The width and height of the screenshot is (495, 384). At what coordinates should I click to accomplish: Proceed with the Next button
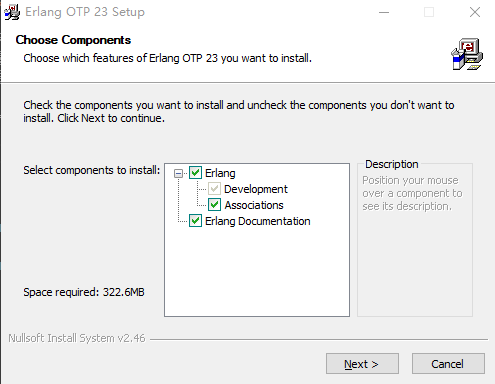tap(362, 364)
